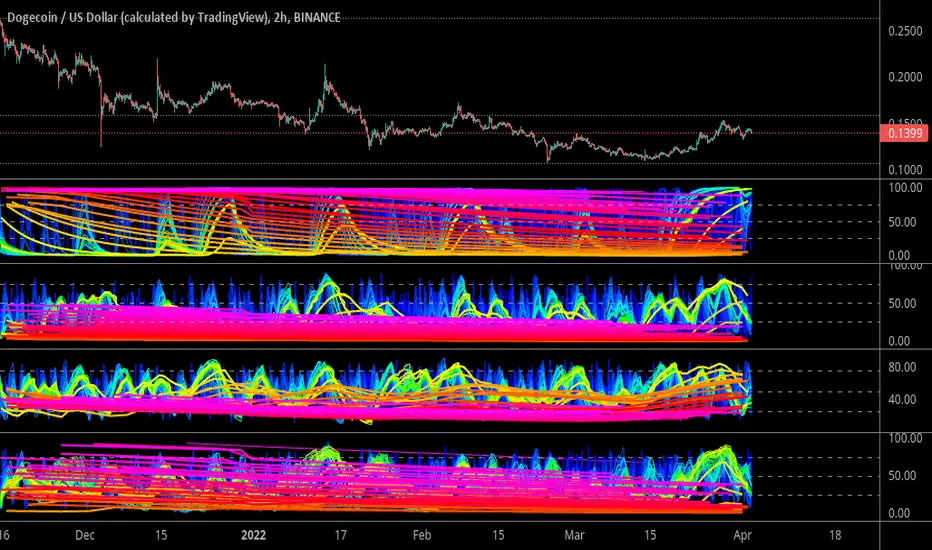Click the 17 date label on the time axis

click(x=340, y=535)
